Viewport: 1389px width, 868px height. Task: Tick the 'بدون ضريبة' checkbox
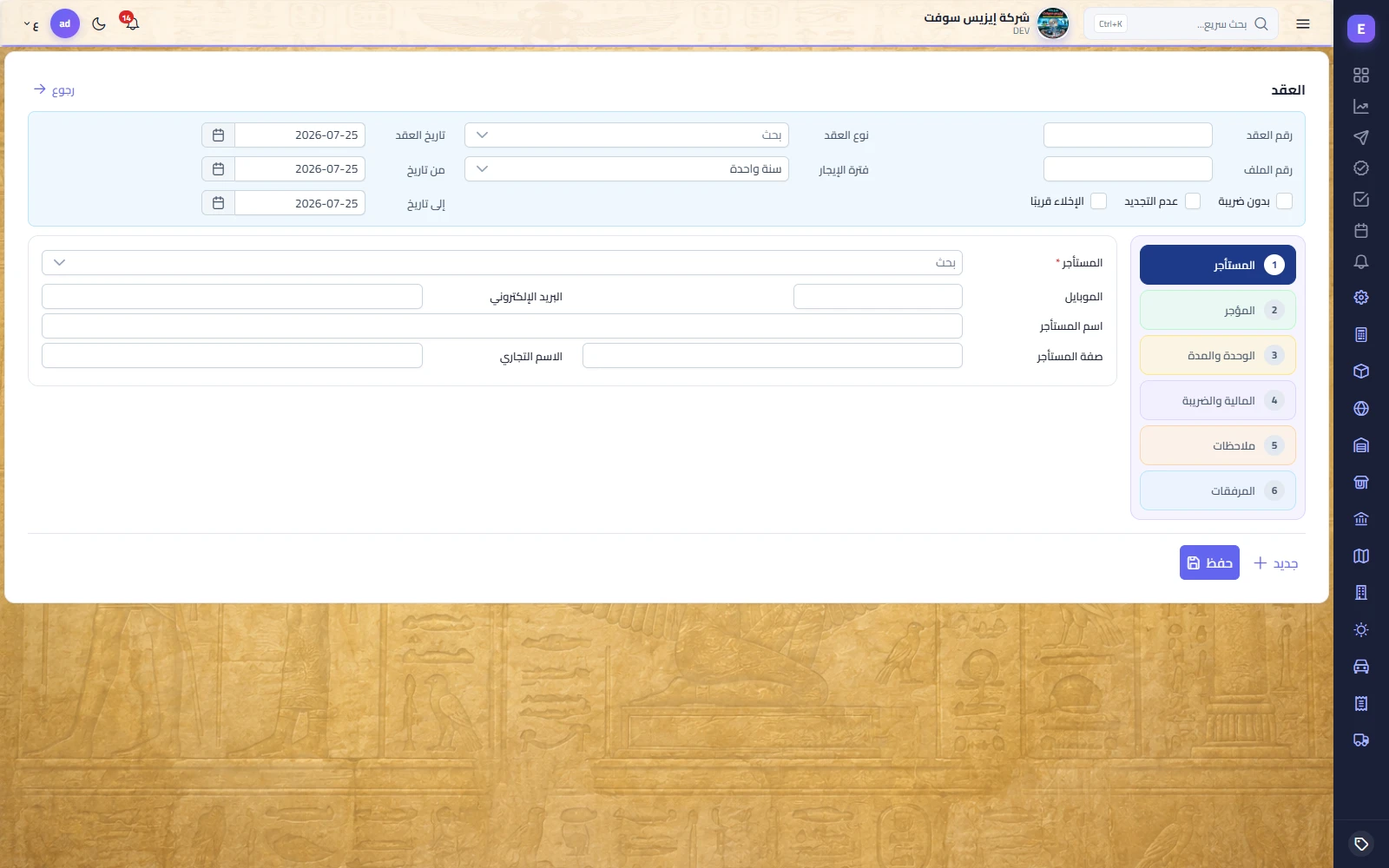pyautogui.click(x=1285, y=201)
